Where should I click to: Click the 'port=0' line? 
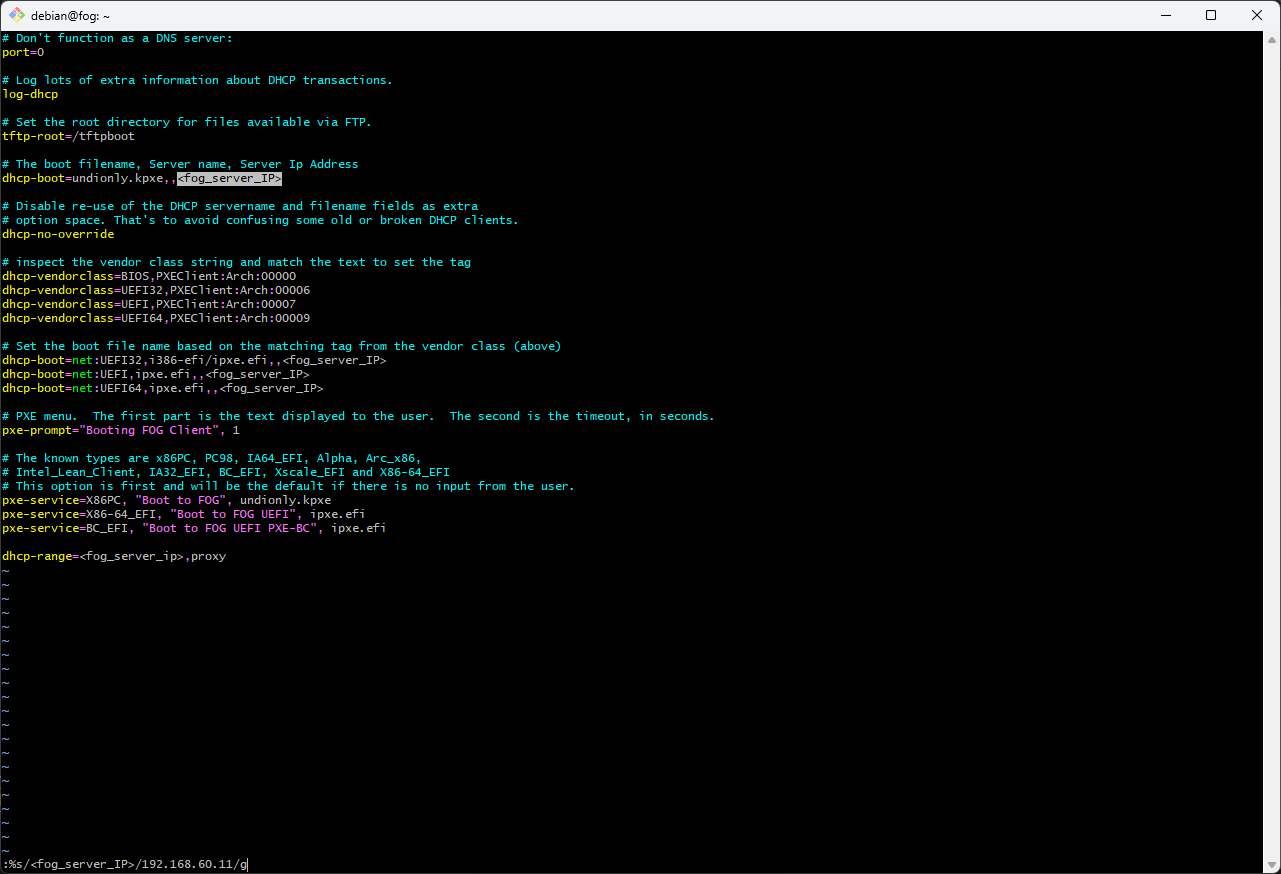pos(23,52)
